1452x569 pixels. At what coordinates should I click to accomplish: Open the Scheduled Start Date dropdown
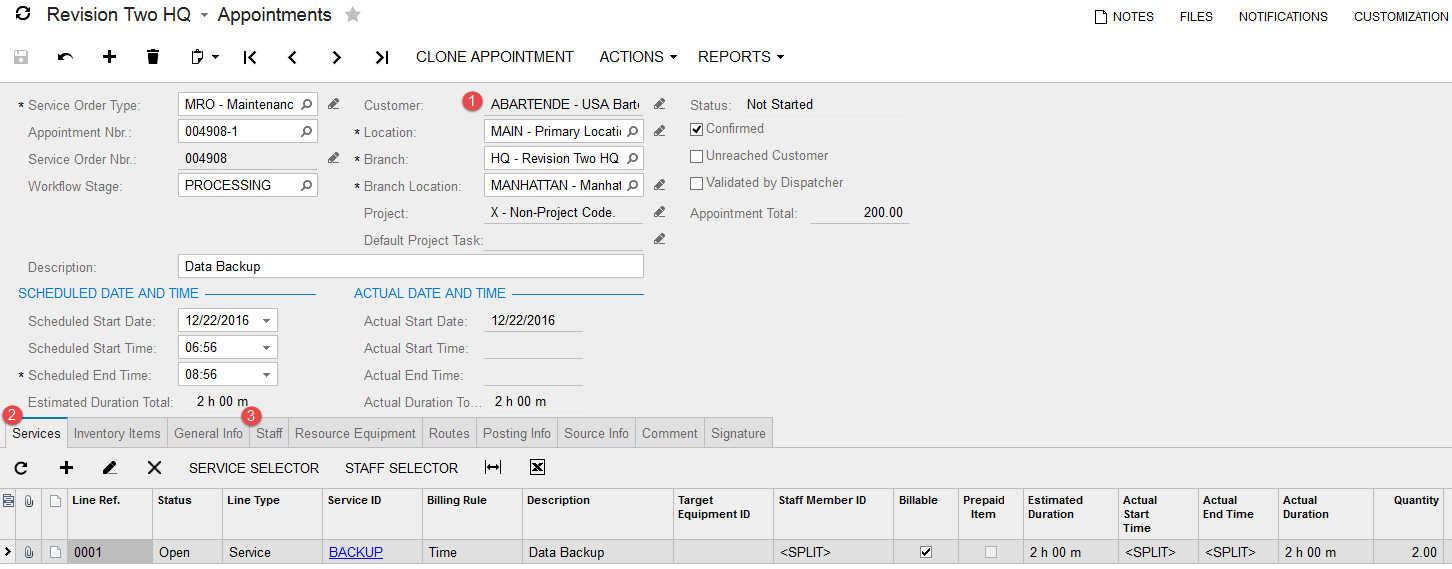[x=266, y=321]
